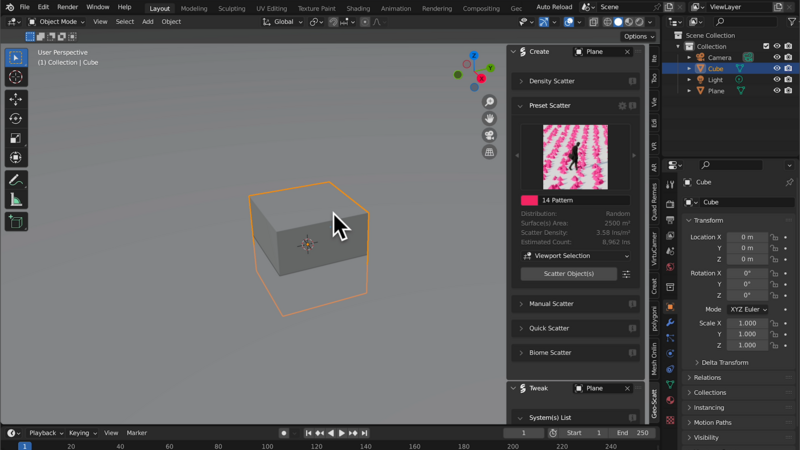800x450 pixels.
Task: Select the Select Box tool
Action: 16,58
